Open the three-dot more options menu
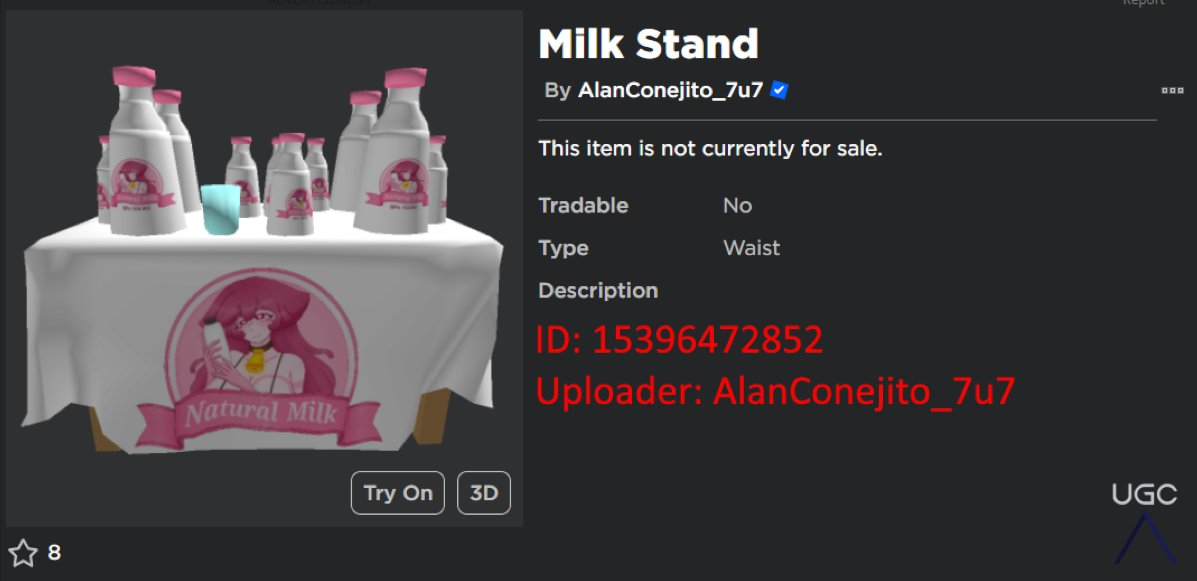Viewport: 1197px width, 581px height. pos(1172,90)
